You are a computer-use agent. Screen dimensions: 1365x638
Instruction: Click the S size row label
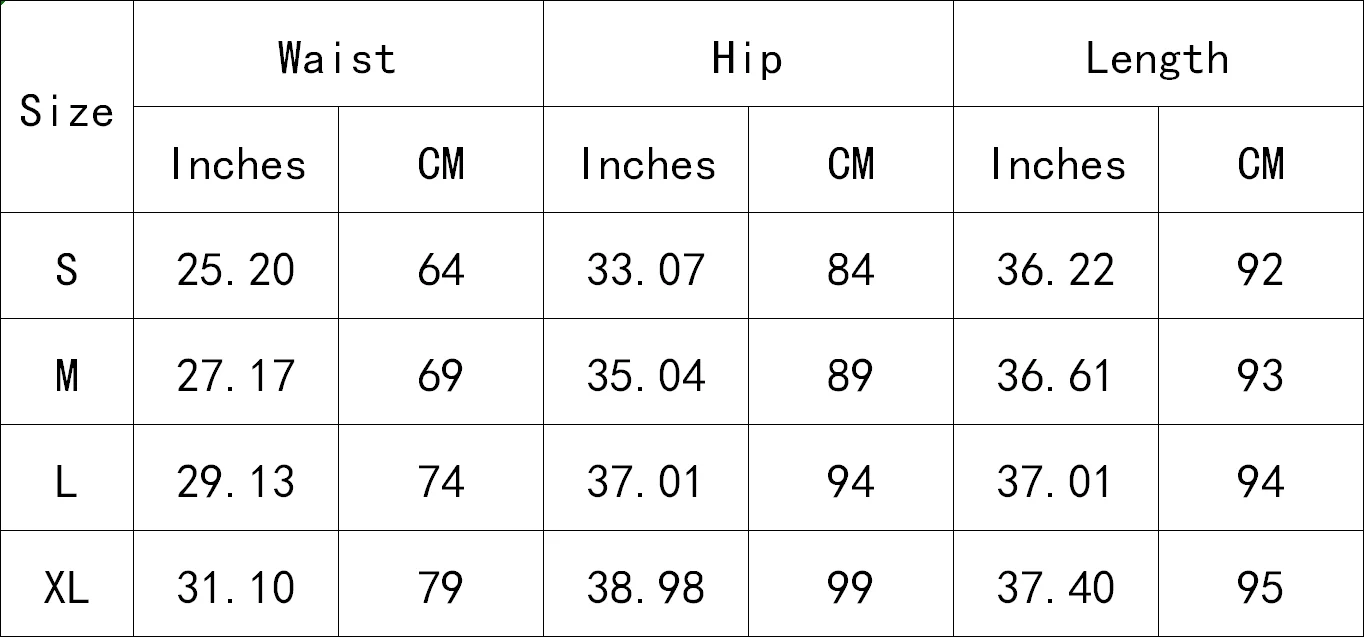[x=66, y=266]
